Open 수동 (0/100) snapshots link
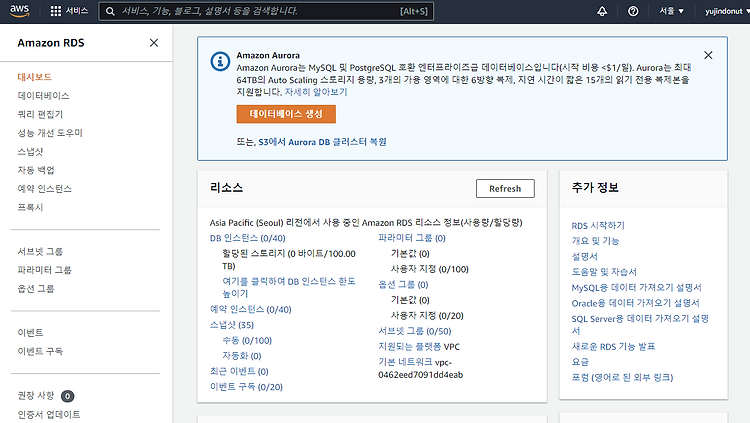Image resolution: width=750 pixels, height=423 pixels. click(247, 341)
